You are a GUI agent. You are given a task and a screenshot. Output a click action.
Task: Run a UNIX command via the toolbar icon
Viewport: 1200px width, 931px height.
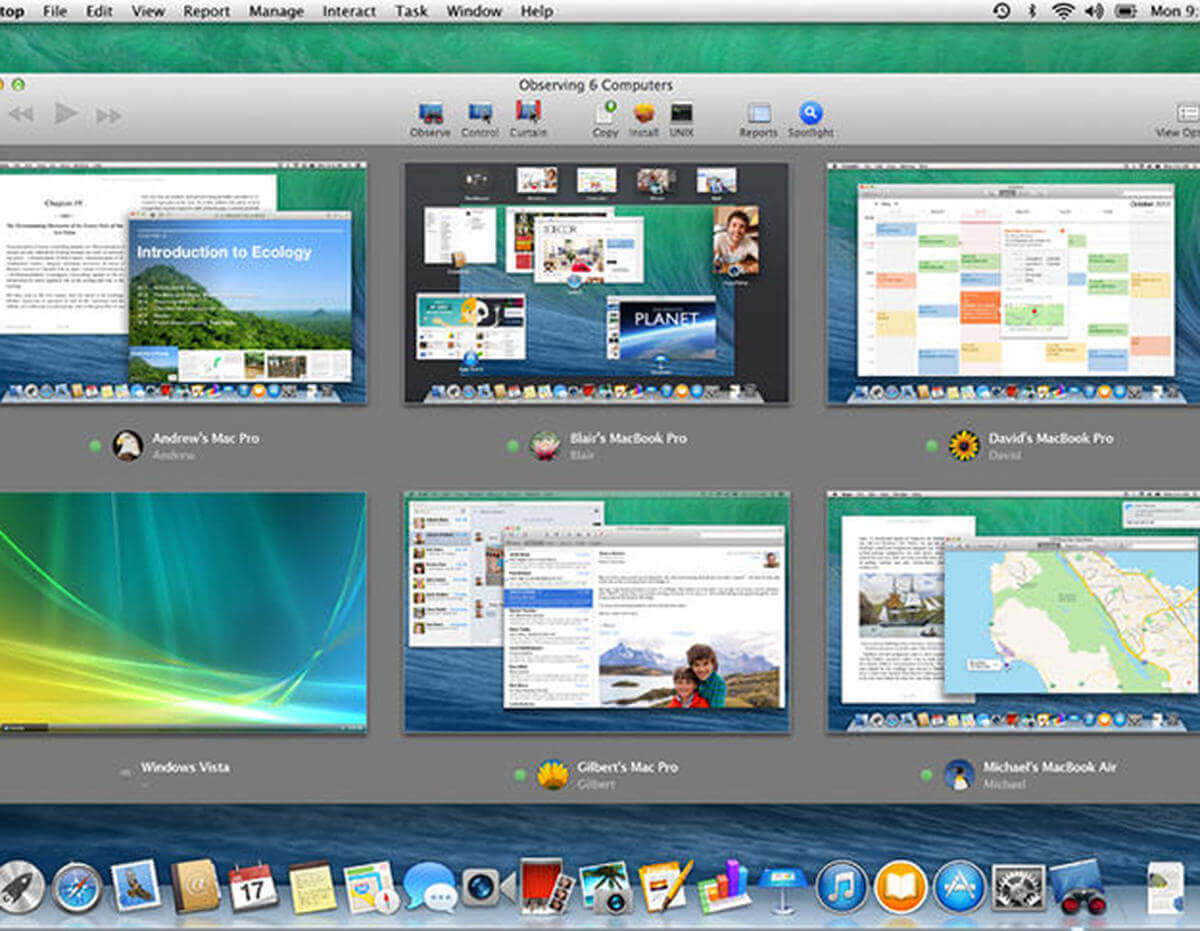681,113
